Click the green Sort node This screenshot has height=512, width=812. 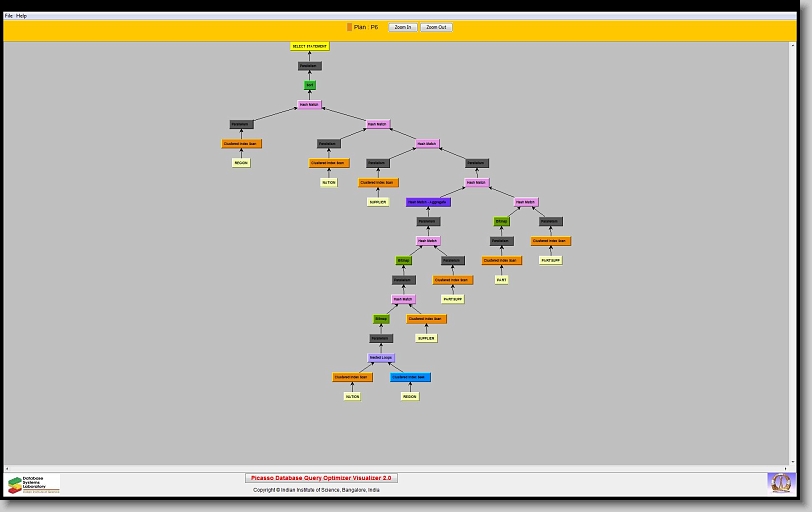point(310,85)
